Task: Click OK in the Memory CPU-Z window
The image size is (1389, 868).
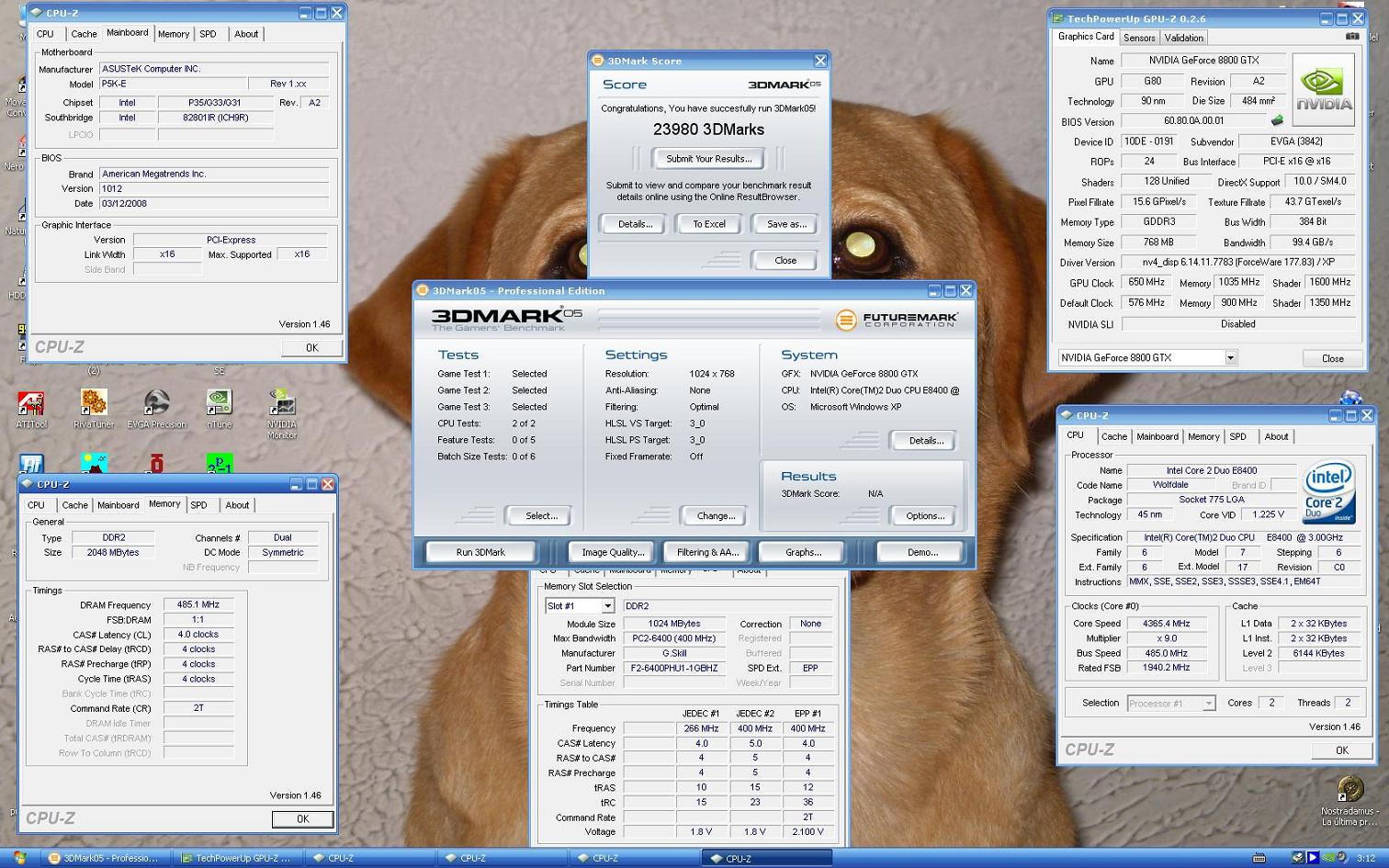Action: pos(302,818)
